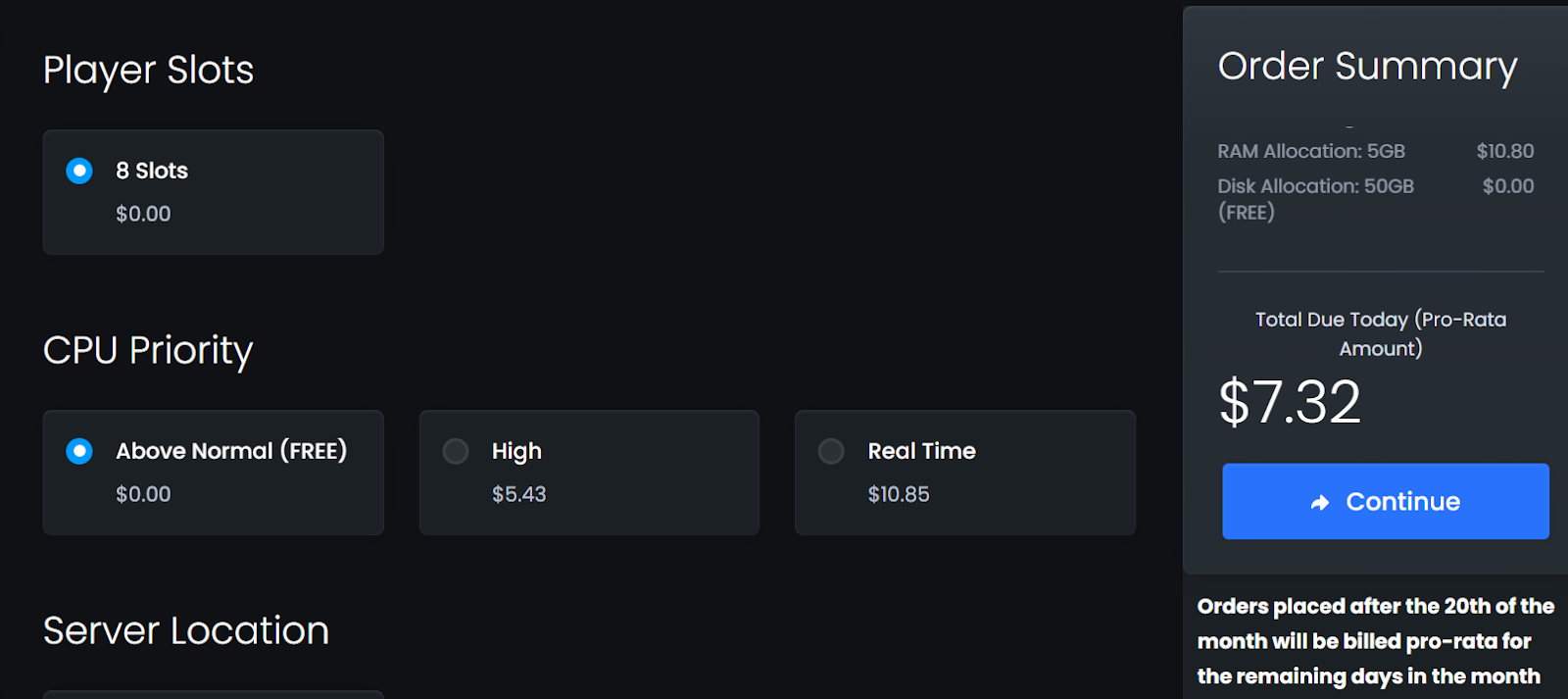Click the Real Time $10.85 price
This screenshot has width=1568, height=699.
pos(899,494)
